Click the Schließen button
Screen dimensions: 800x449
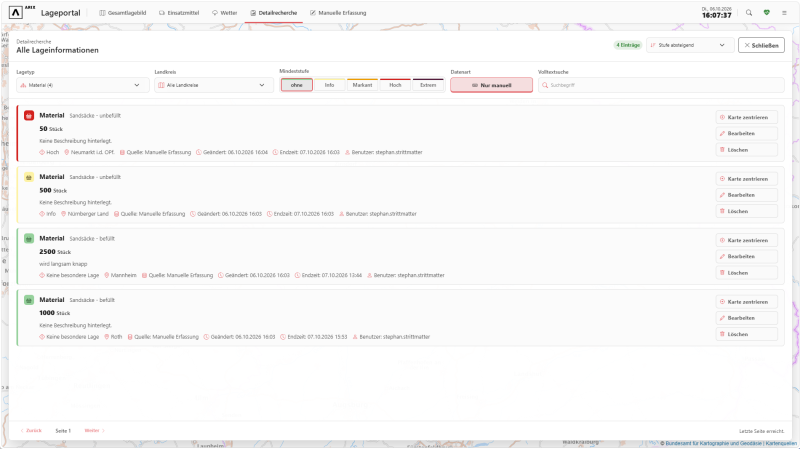point(761,45)
